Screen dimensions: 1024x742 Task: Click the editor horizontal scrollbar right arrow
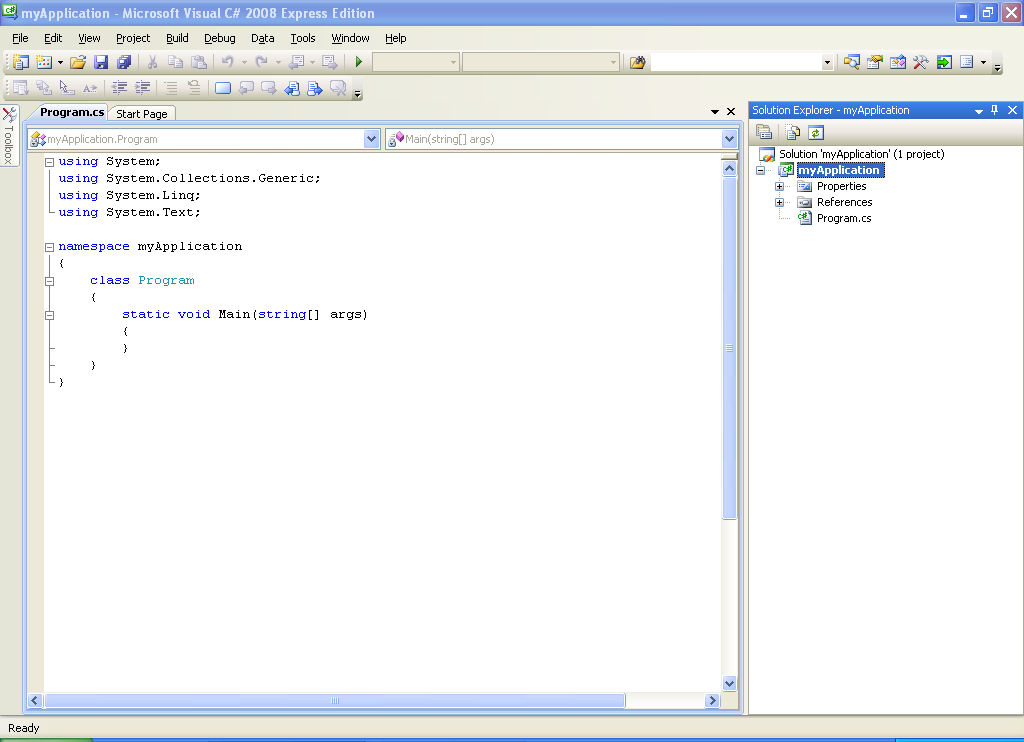712,700
